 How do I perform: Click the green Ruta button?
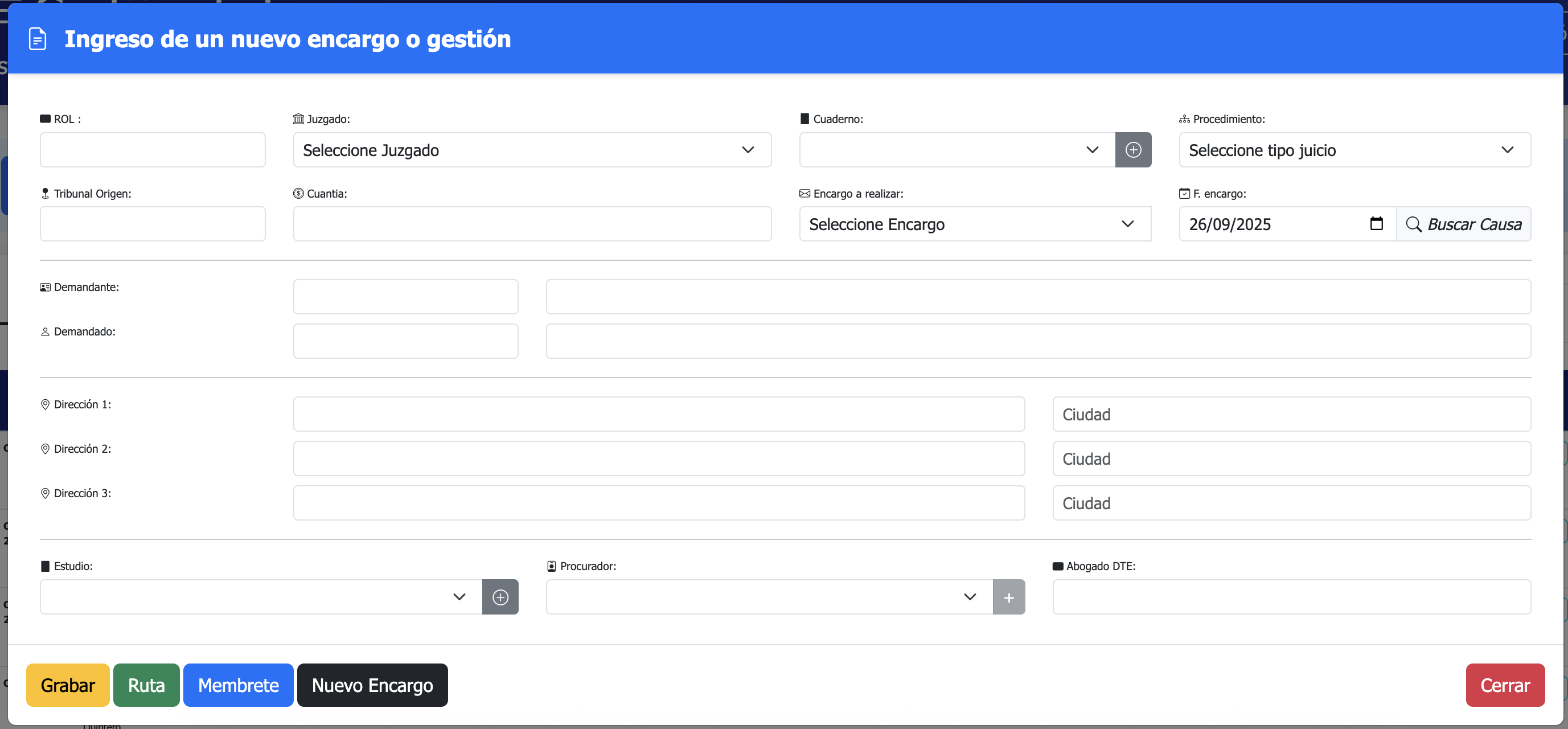point(146,685)
